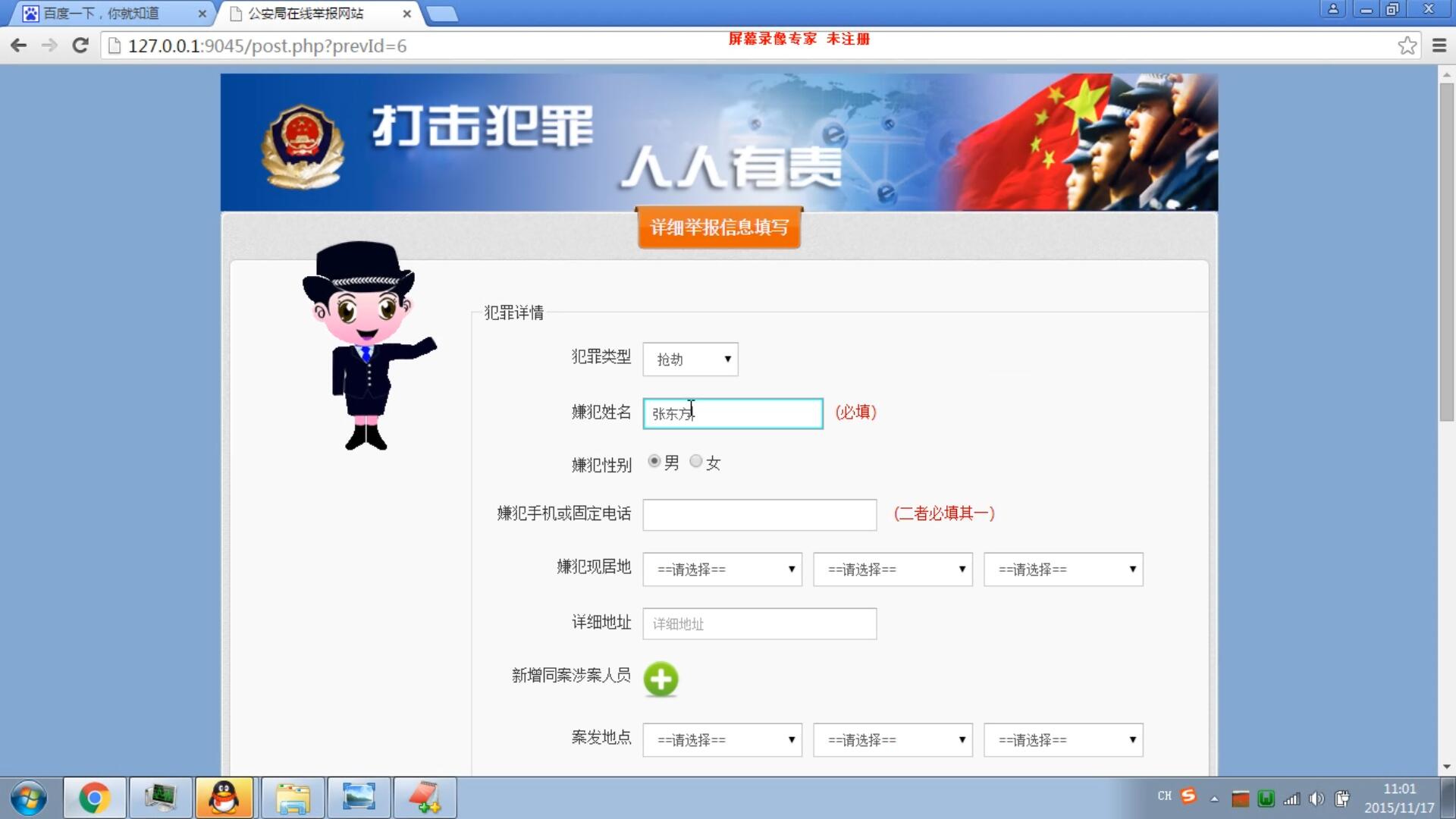Viewport: 1456px width, 819px height.
Task: Click the 新增同案涉案人员 label
Action: [571, 675]
